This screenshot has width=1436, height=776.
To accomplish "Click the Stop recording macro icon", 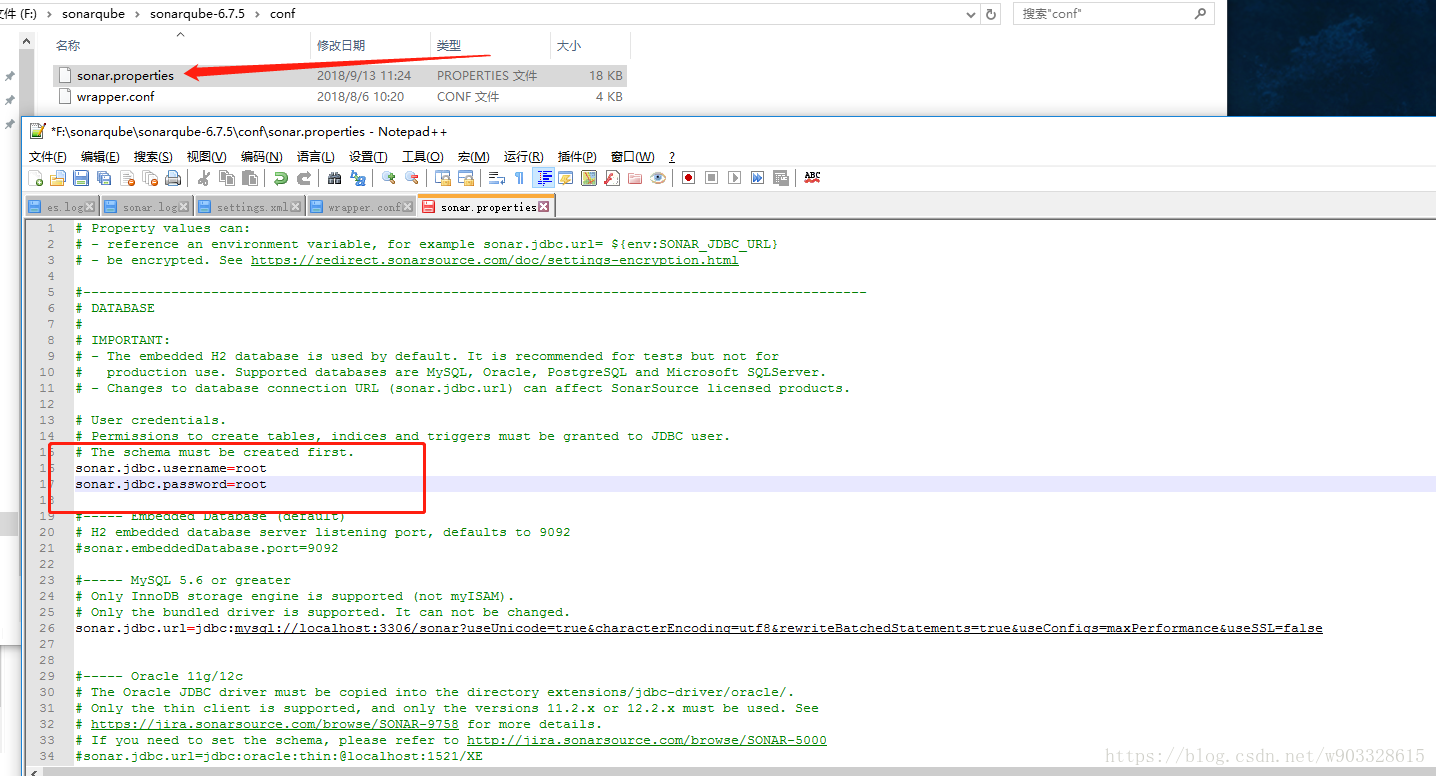I will click(711, 178).
